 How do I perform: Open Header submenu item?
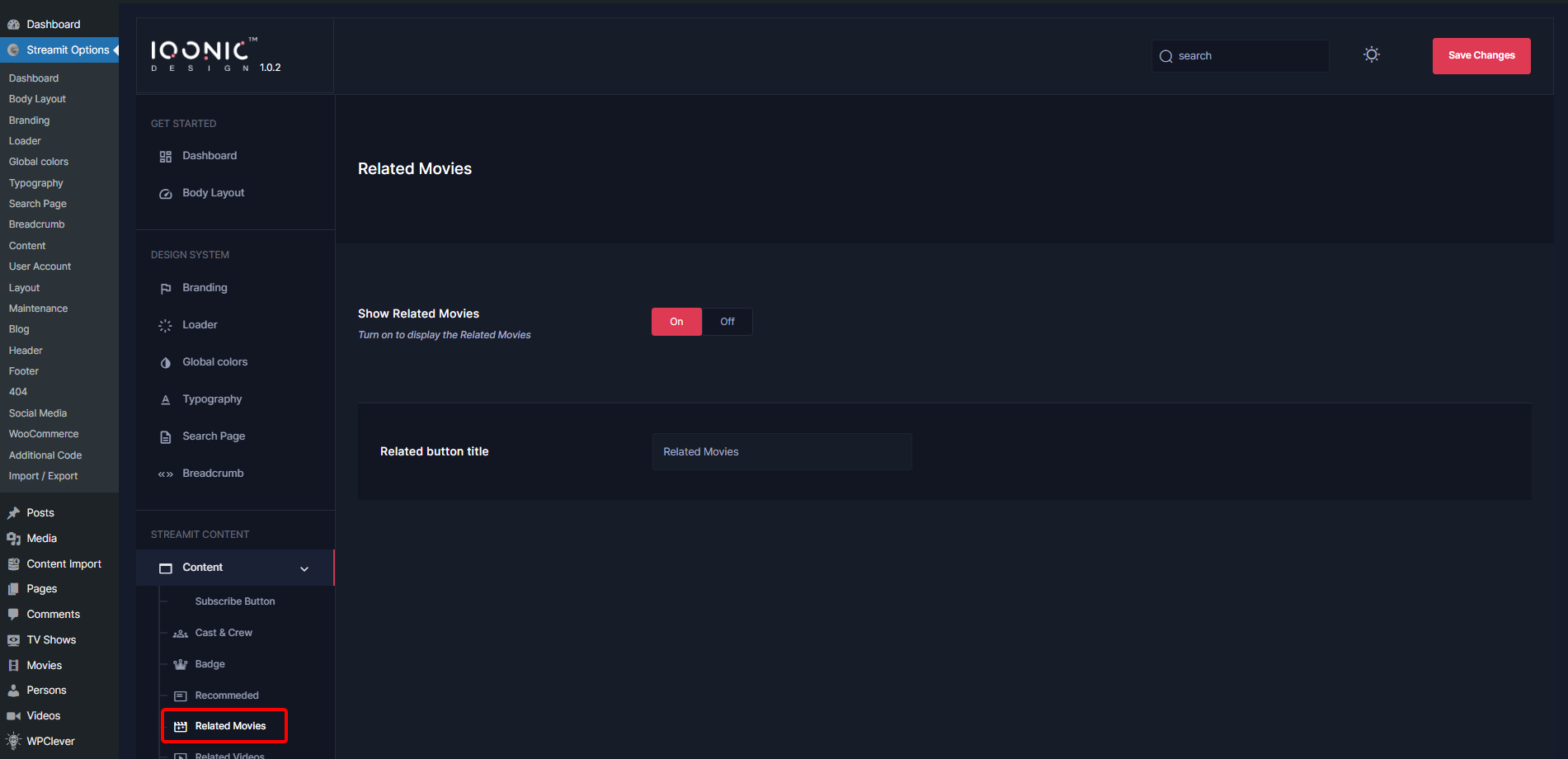coord(26,351)
